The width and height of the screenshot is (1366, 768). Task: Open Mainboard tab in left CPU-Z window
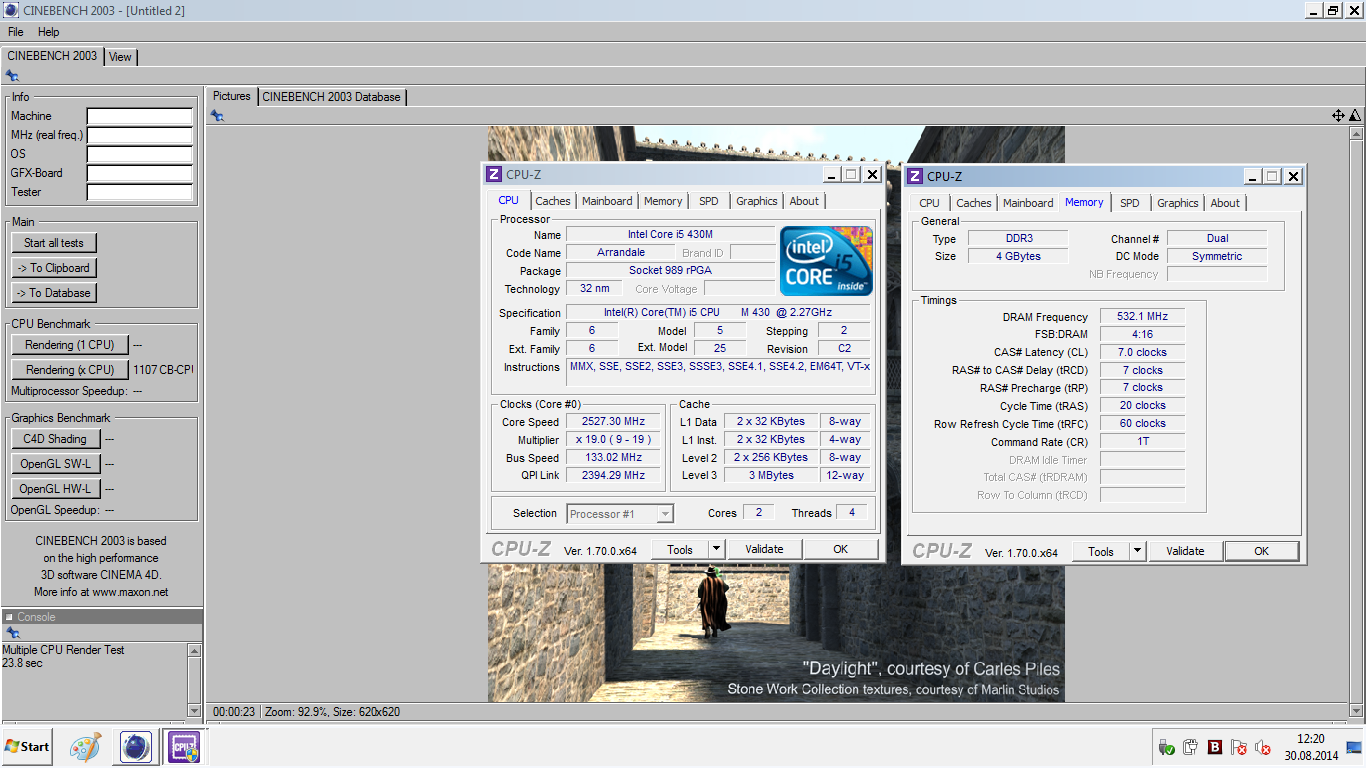pyautogui.click(x=607, y=201)
